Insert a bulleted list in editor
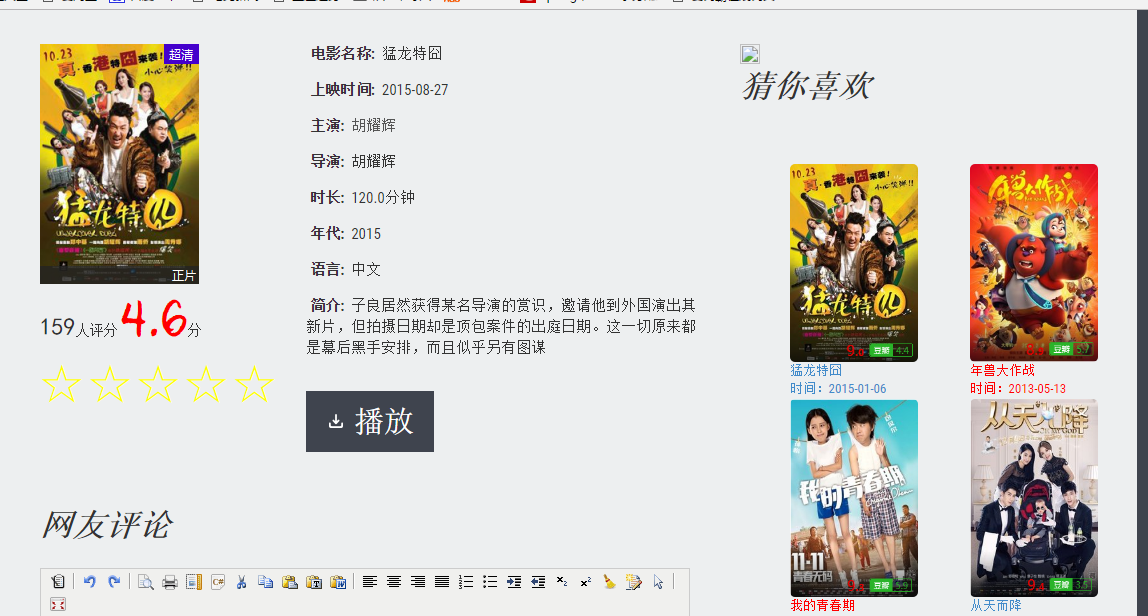This screenshot has height=616, width=1148. (490, 582)
